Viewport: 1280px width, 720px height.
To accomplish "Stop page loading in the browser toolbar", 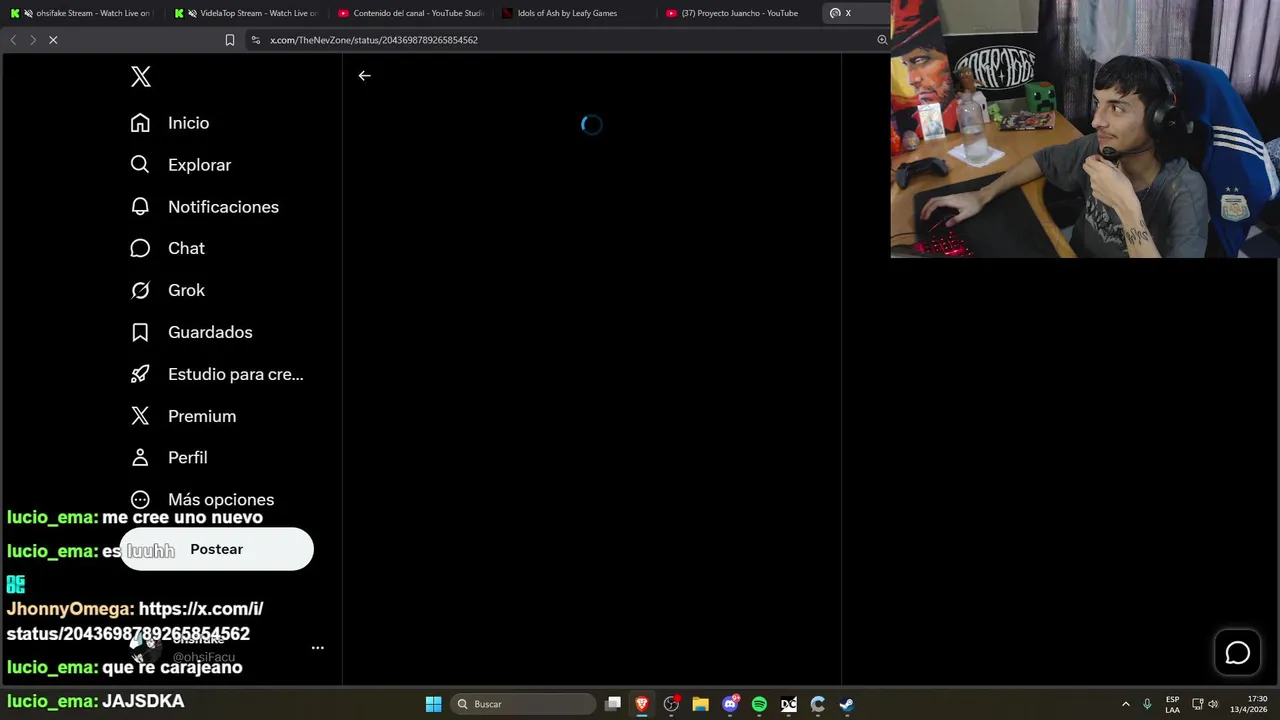I will coord(53,40).
